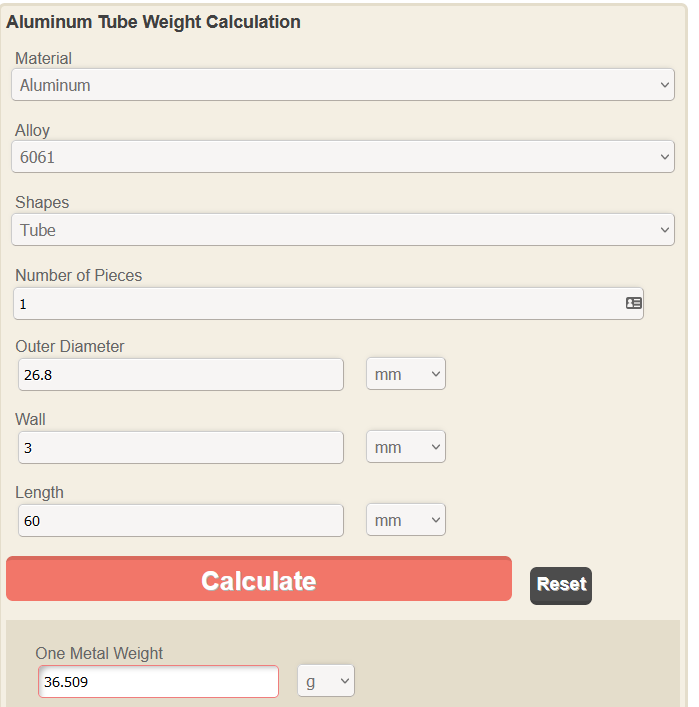Open the weight unit dropdown showing g
This screenshot has height=707, width=699.
326,681
